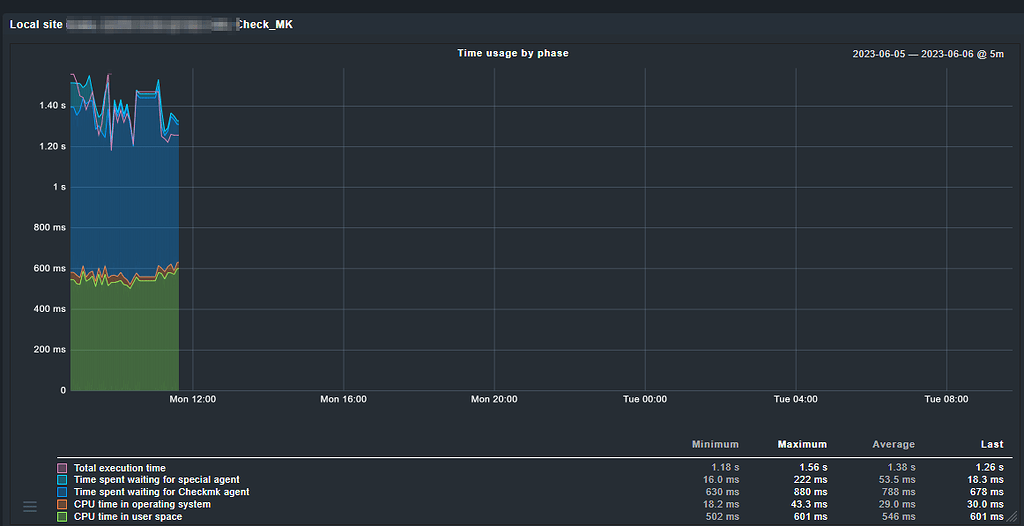Click the green user space area in graph
The image size is (1024, 526).
coord(124,337)
